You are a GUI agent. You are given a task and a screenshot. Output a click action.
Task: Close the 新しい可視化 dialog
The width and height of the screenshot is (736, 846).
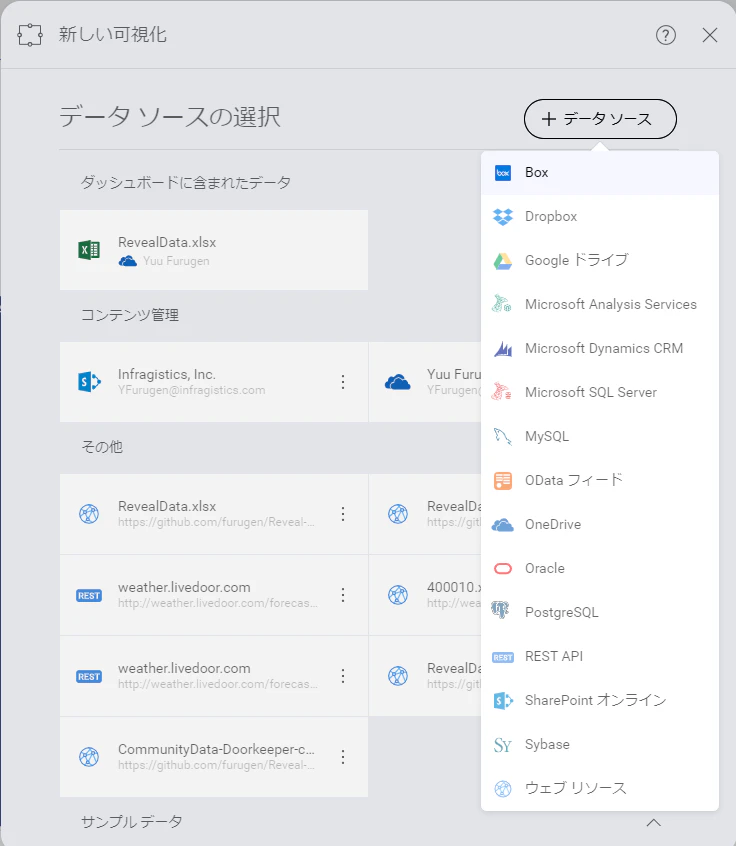pos(710,35)
